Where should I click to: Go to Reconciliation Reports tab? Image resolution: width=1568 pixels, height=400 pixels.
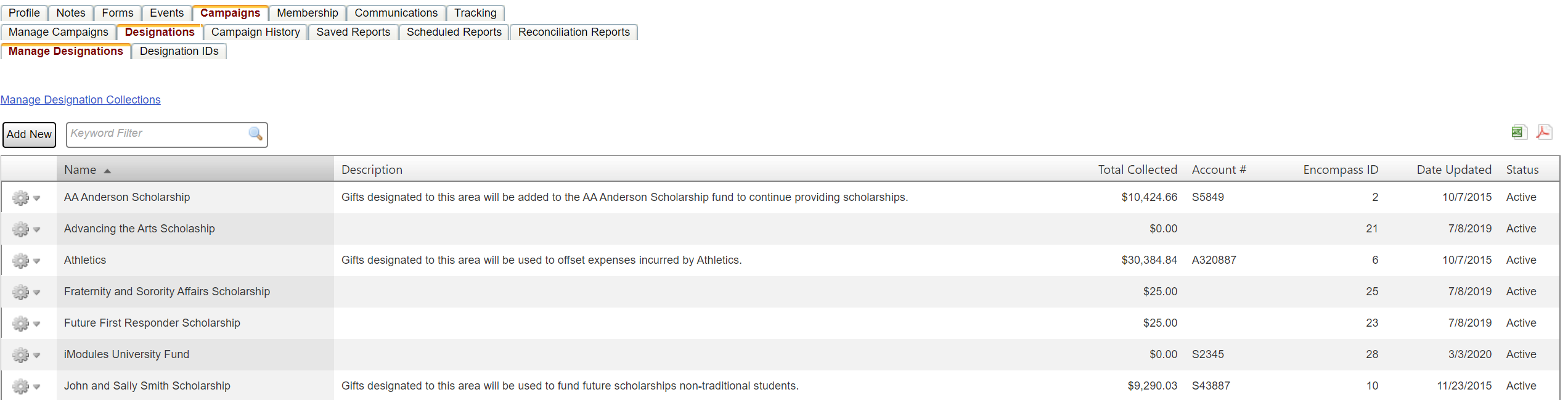[573, 32]
